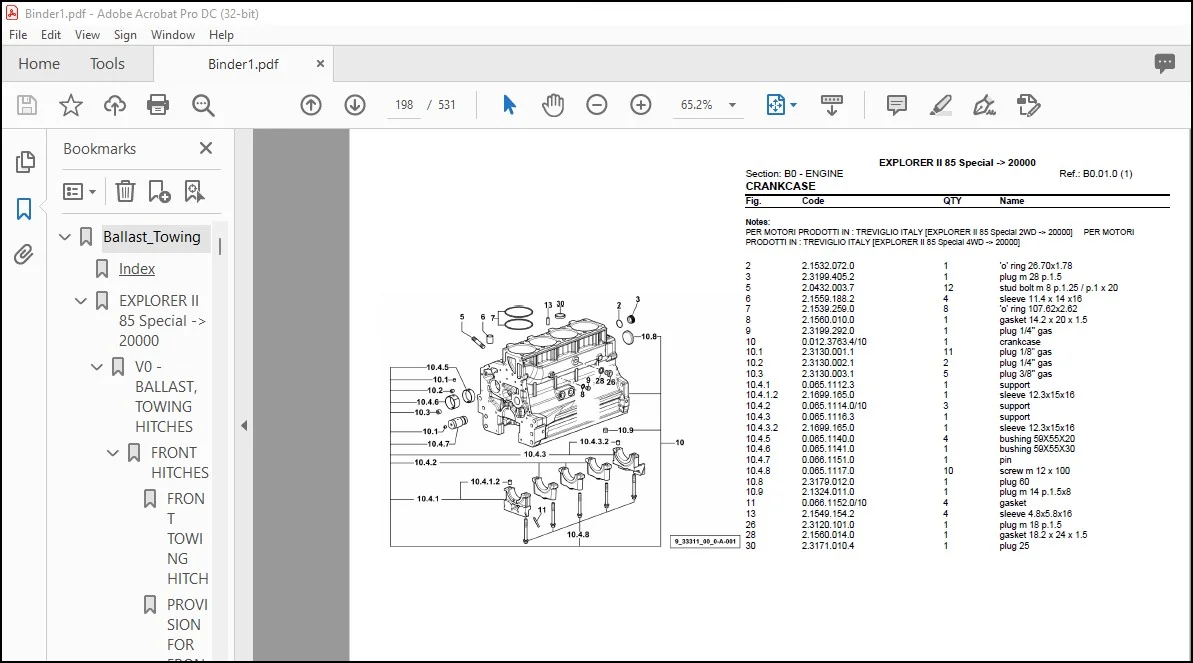This screenshot has height=663, width=1193.
Task: Select the Highlight text pen tool
Action: pos(941,105)
